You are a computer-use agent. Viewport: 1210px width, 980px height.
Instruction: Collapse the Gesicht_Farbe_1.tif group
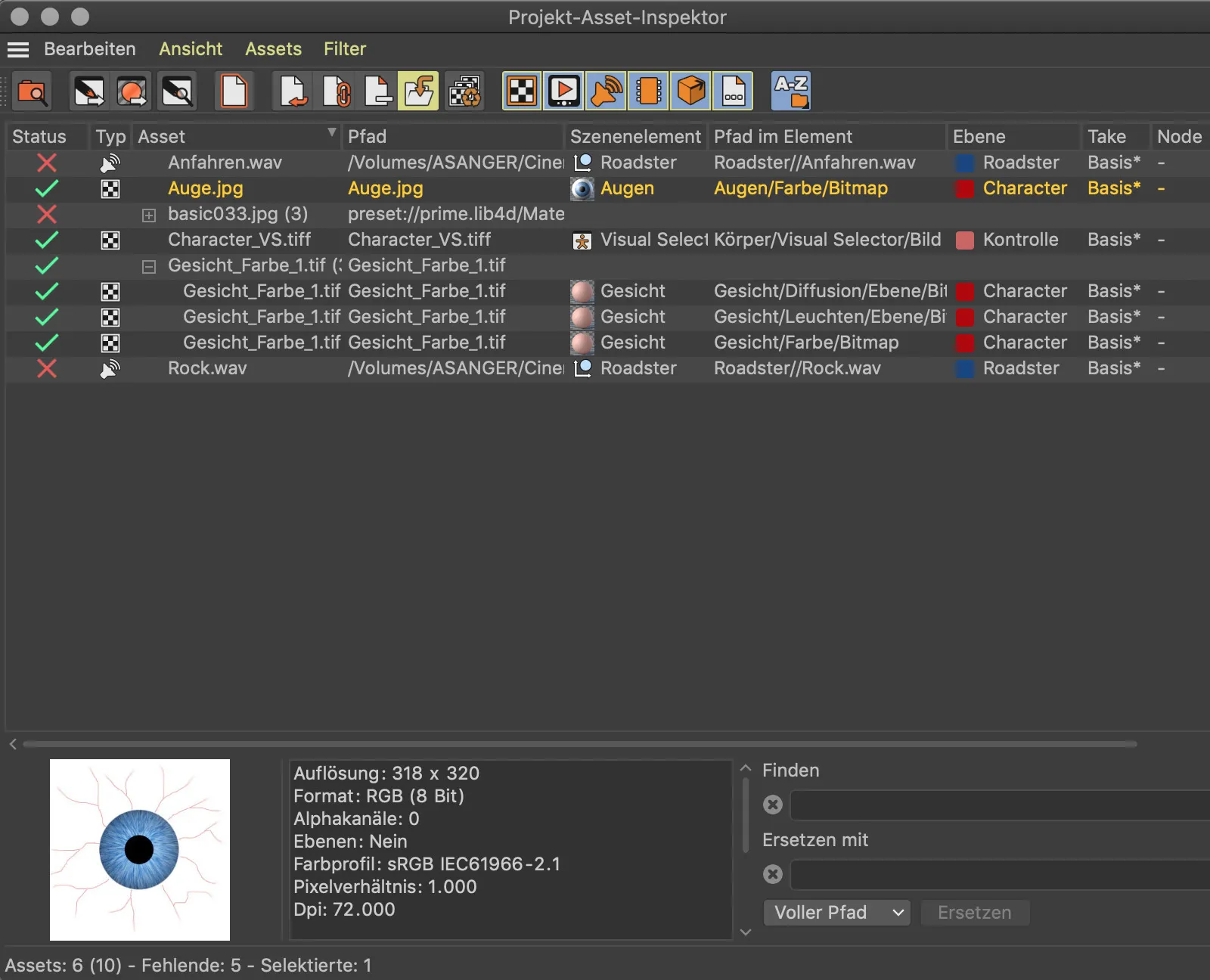(x=149, y=266)
